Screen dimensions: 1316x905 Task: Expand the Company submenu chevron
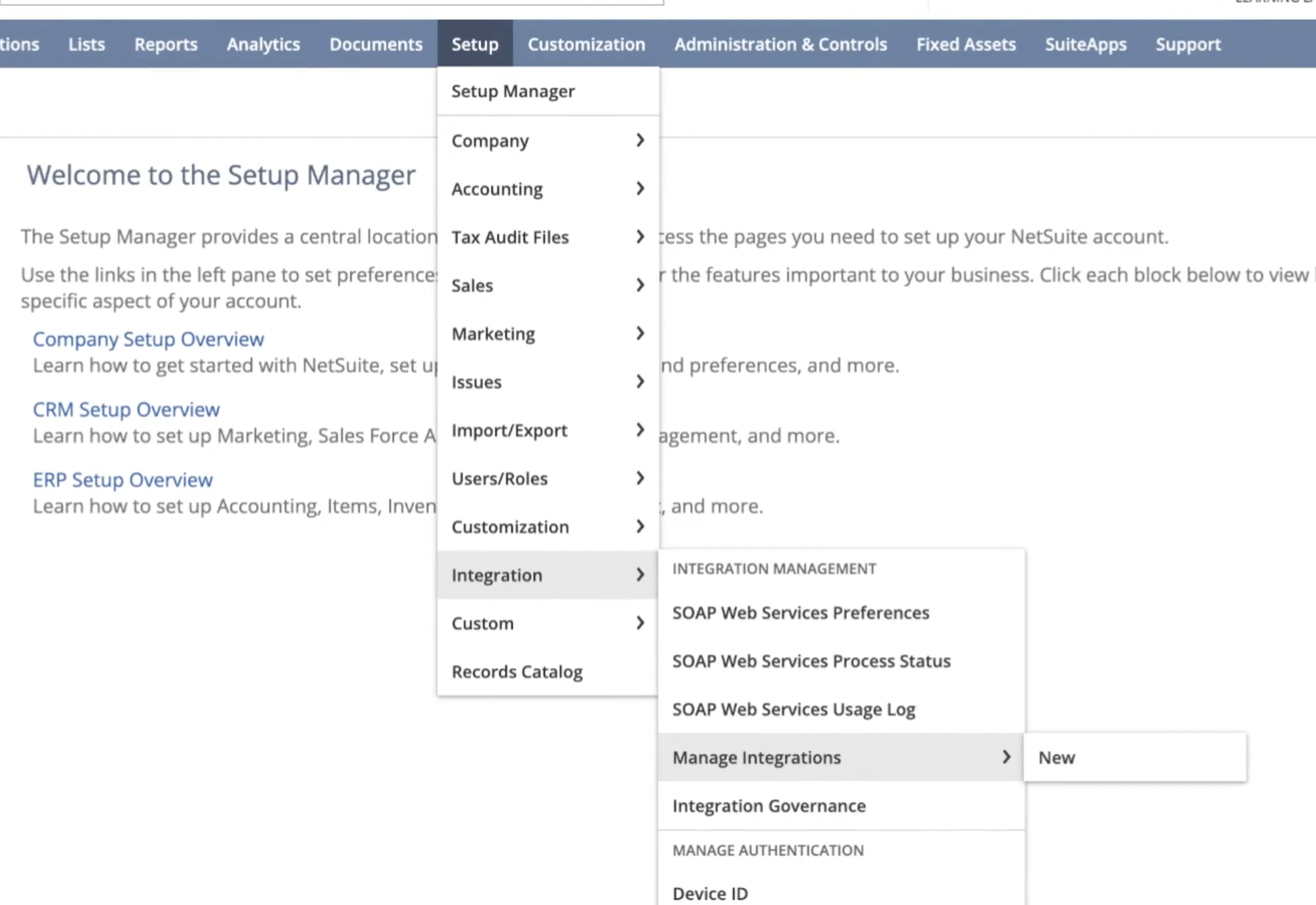640,140
